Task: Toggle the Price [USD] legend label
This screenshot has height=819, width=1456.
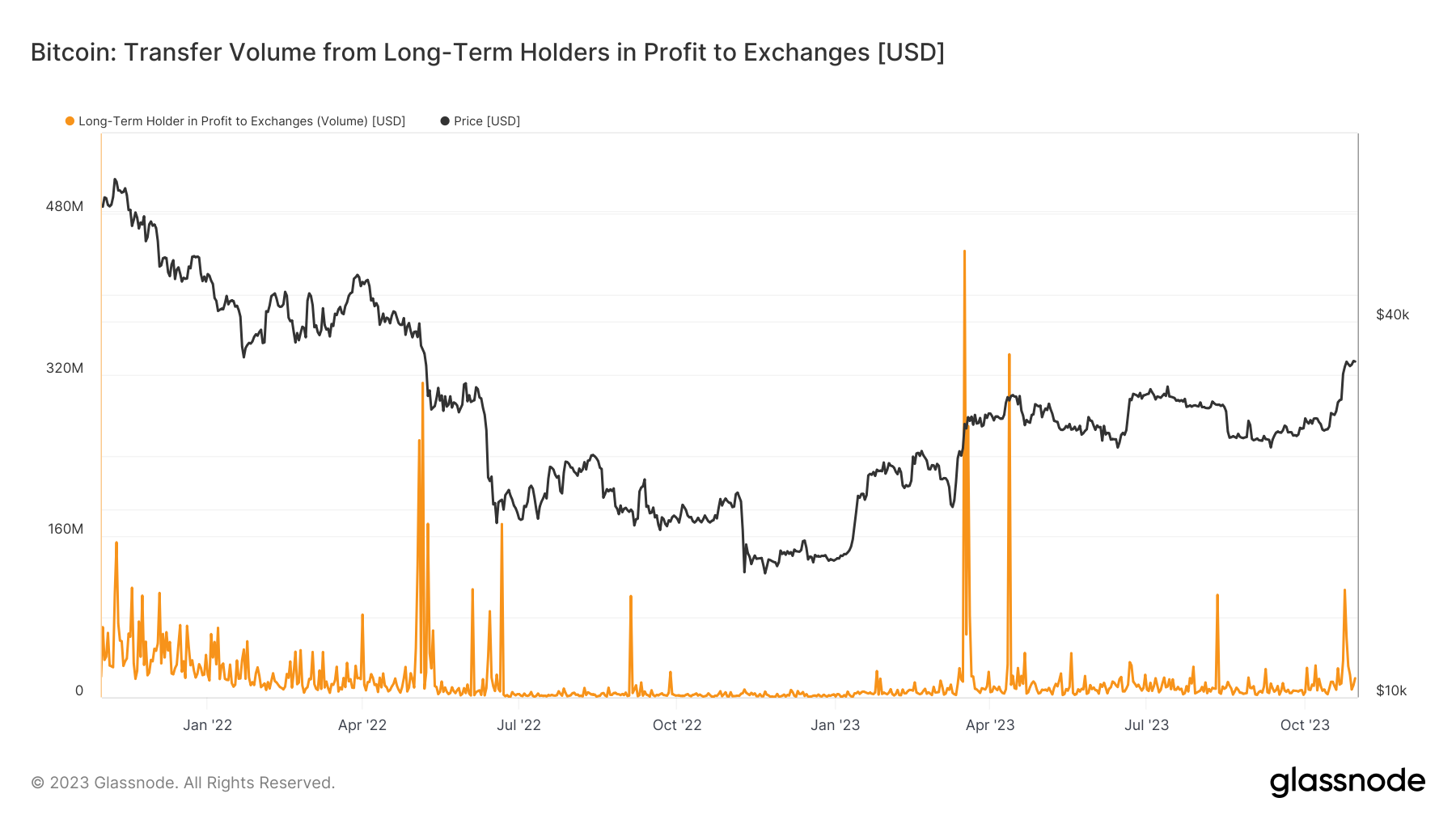Action: click(486, 121)
